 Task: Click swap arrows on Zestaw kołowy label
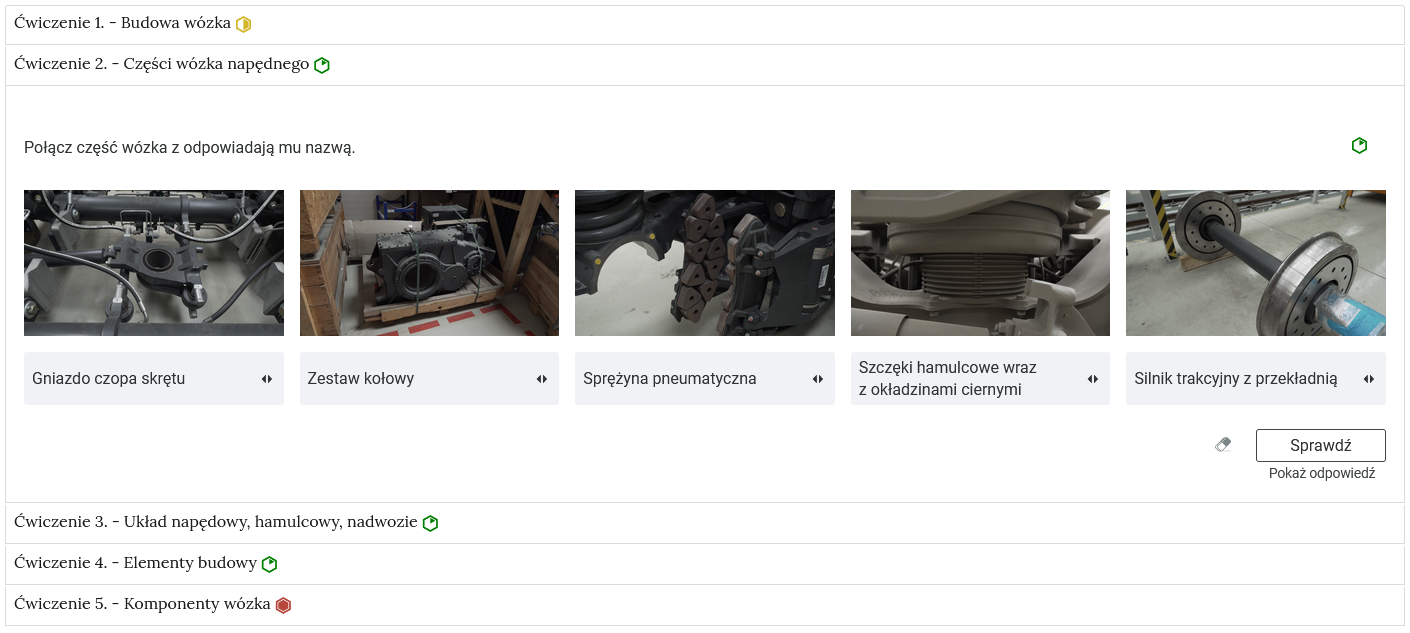(542, 379)
